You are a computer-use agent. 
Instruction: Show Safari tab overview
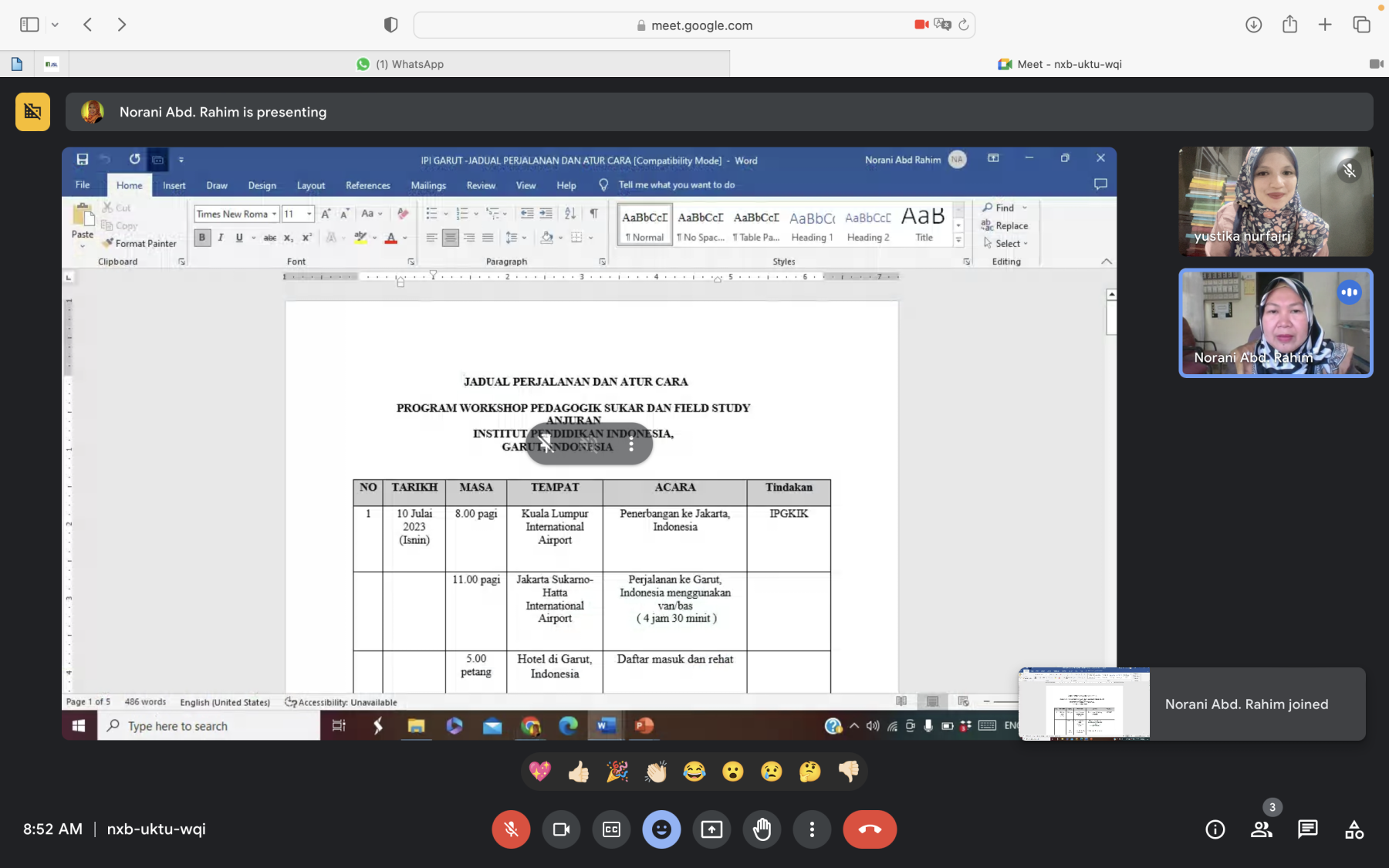click(x=1361, y=25)
